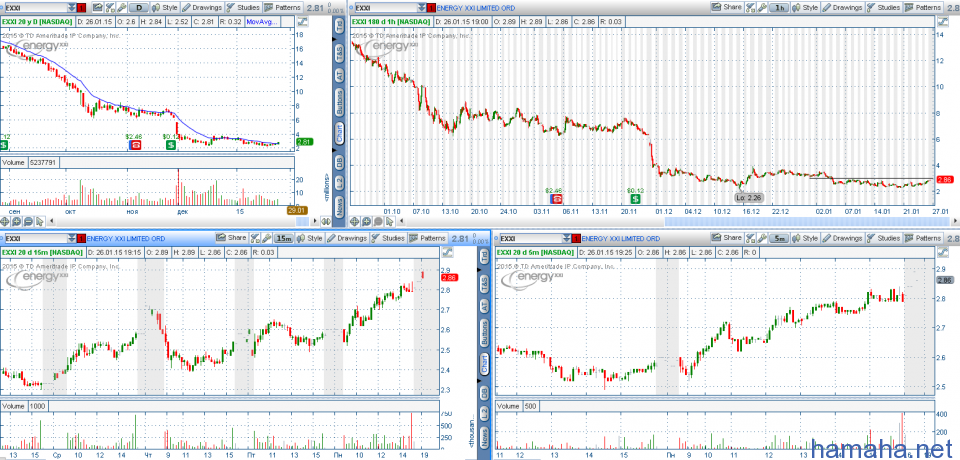
Task: Toggle the 1h timeframe button
Action: pyautogui.click(x=779, y=8)
